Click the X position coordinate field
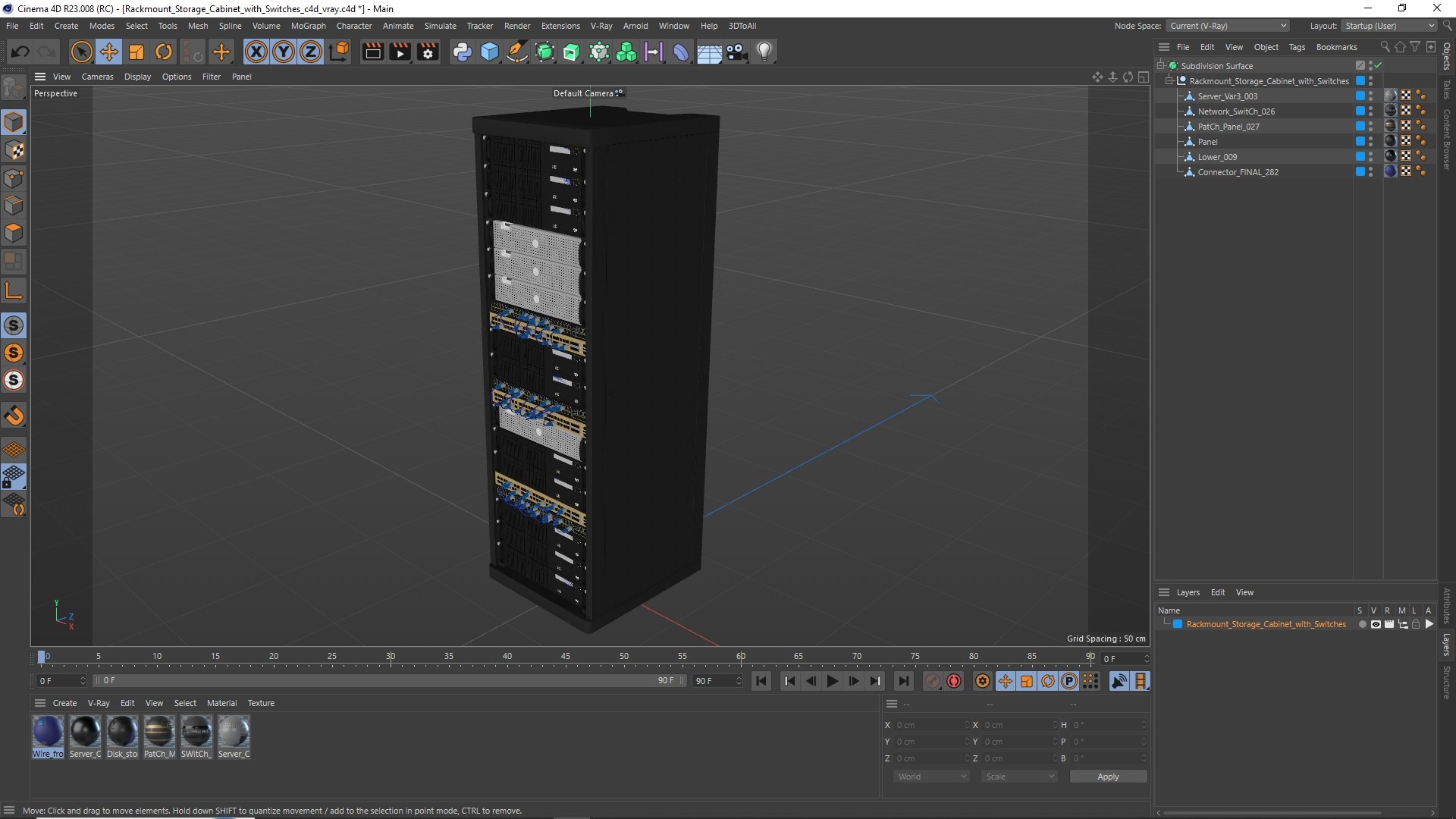Viewport: 1456px width, 819px height. click(x=931, y=725)
